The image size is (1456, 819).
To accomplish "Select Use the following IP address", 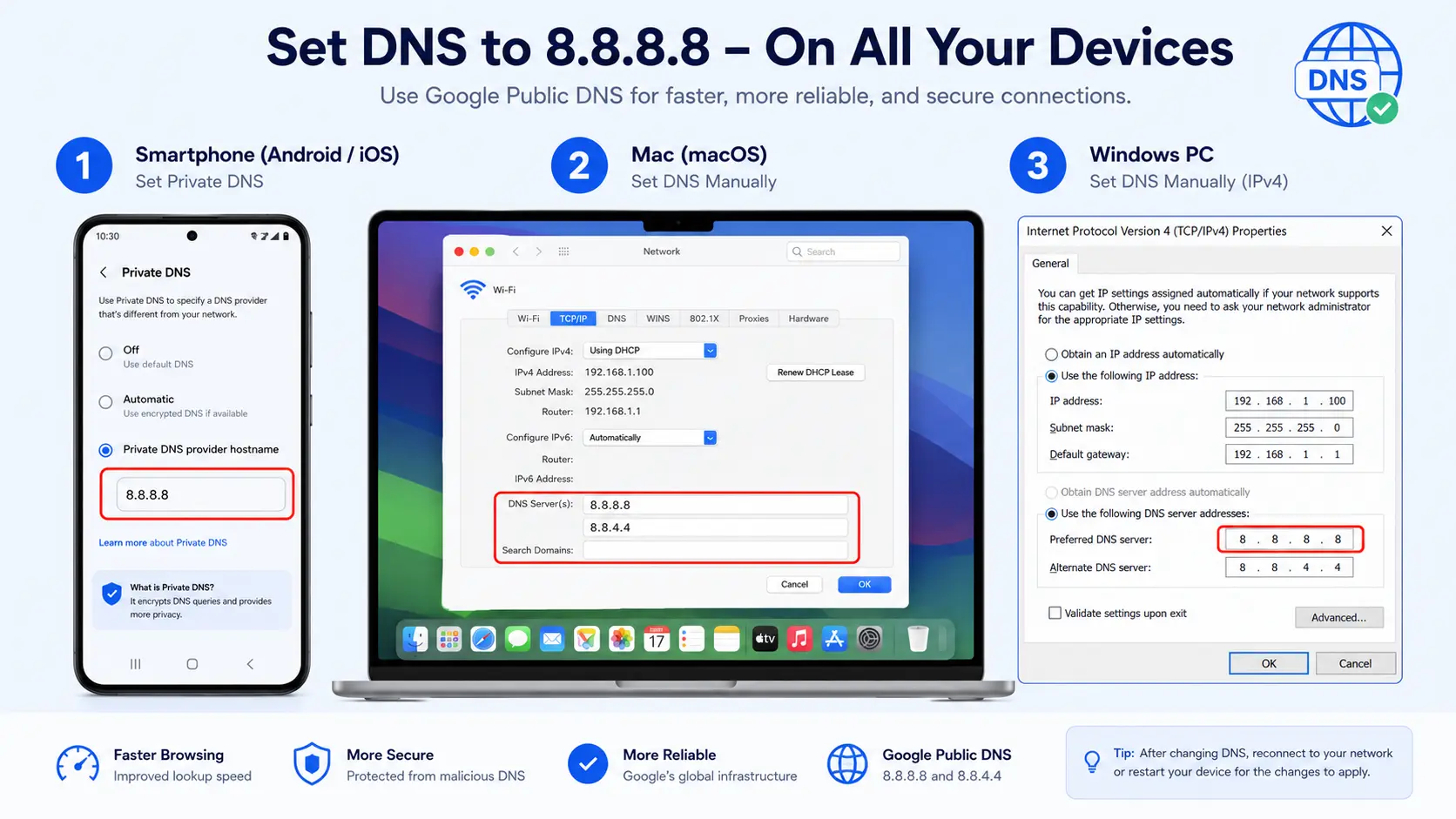I will [x=1051, y=376].
